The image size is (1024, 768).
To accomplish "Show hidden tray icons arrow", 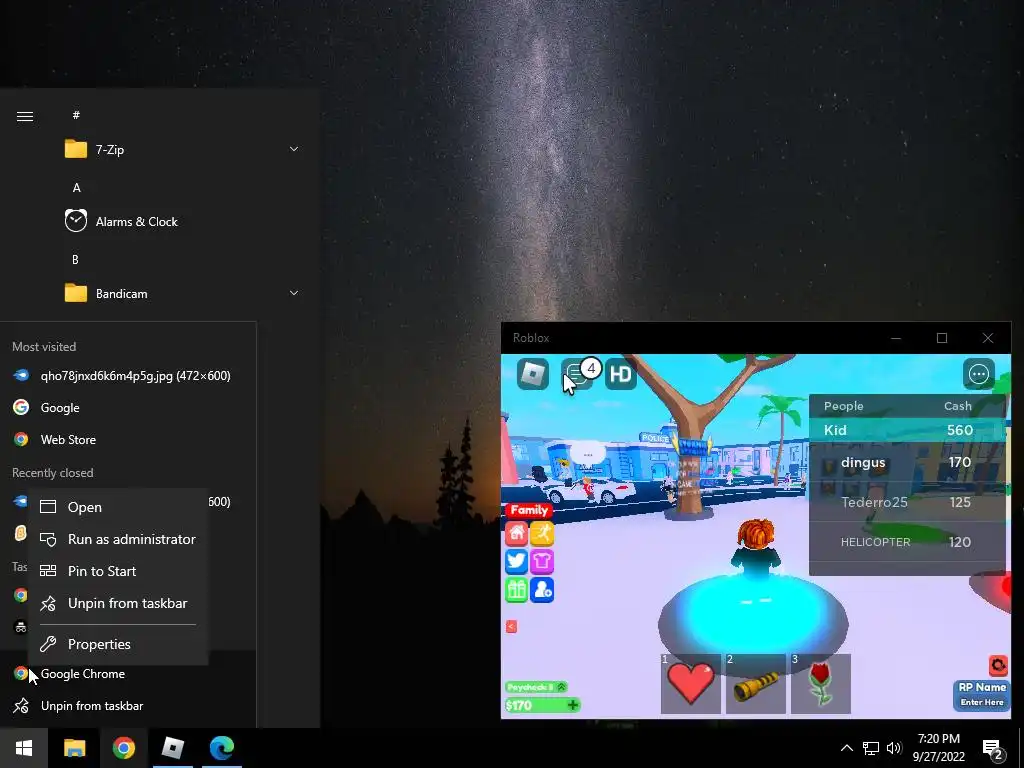I will [x=846, y=748].
